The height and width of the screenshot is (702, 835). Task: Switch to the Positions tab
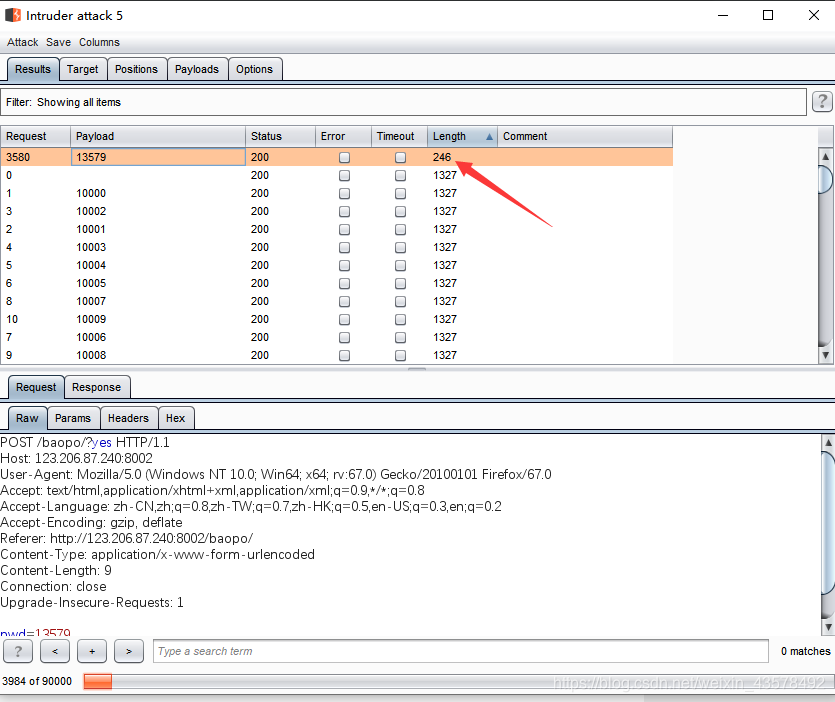pos(136,69)
